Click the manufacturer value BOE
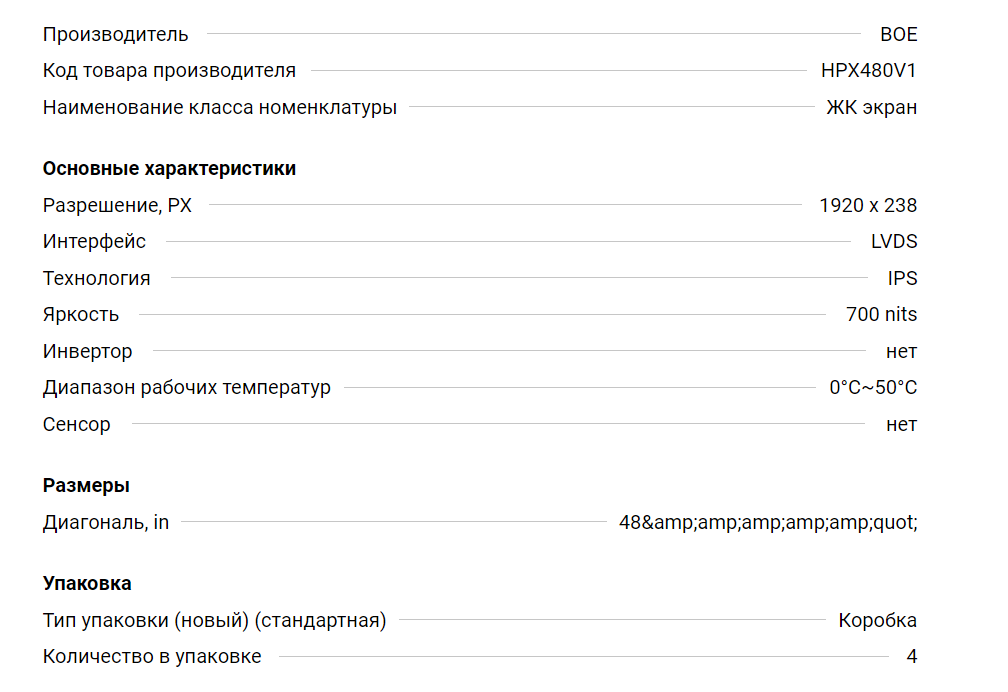 coord(898,34)
